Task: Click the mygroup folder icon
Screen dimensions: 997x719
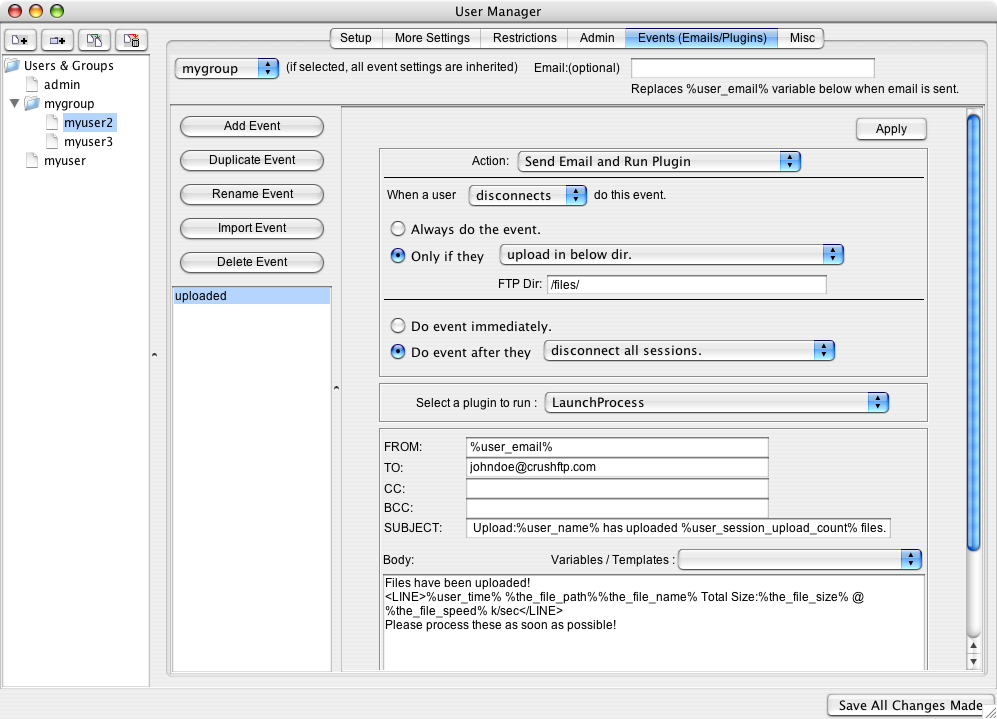Action: click(x=32, y=104)
